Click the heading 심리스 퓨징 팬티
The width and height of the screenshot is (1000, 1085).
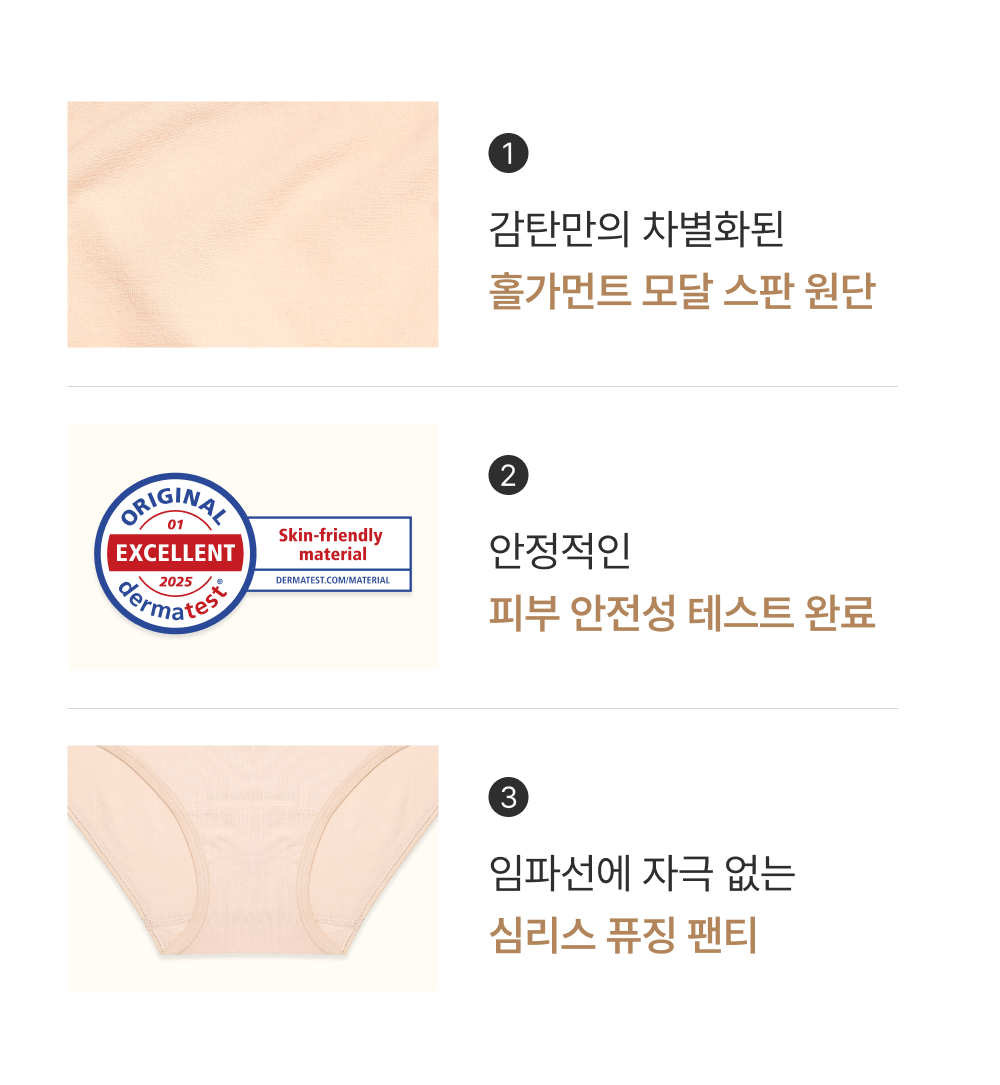[x=623, y=935]
